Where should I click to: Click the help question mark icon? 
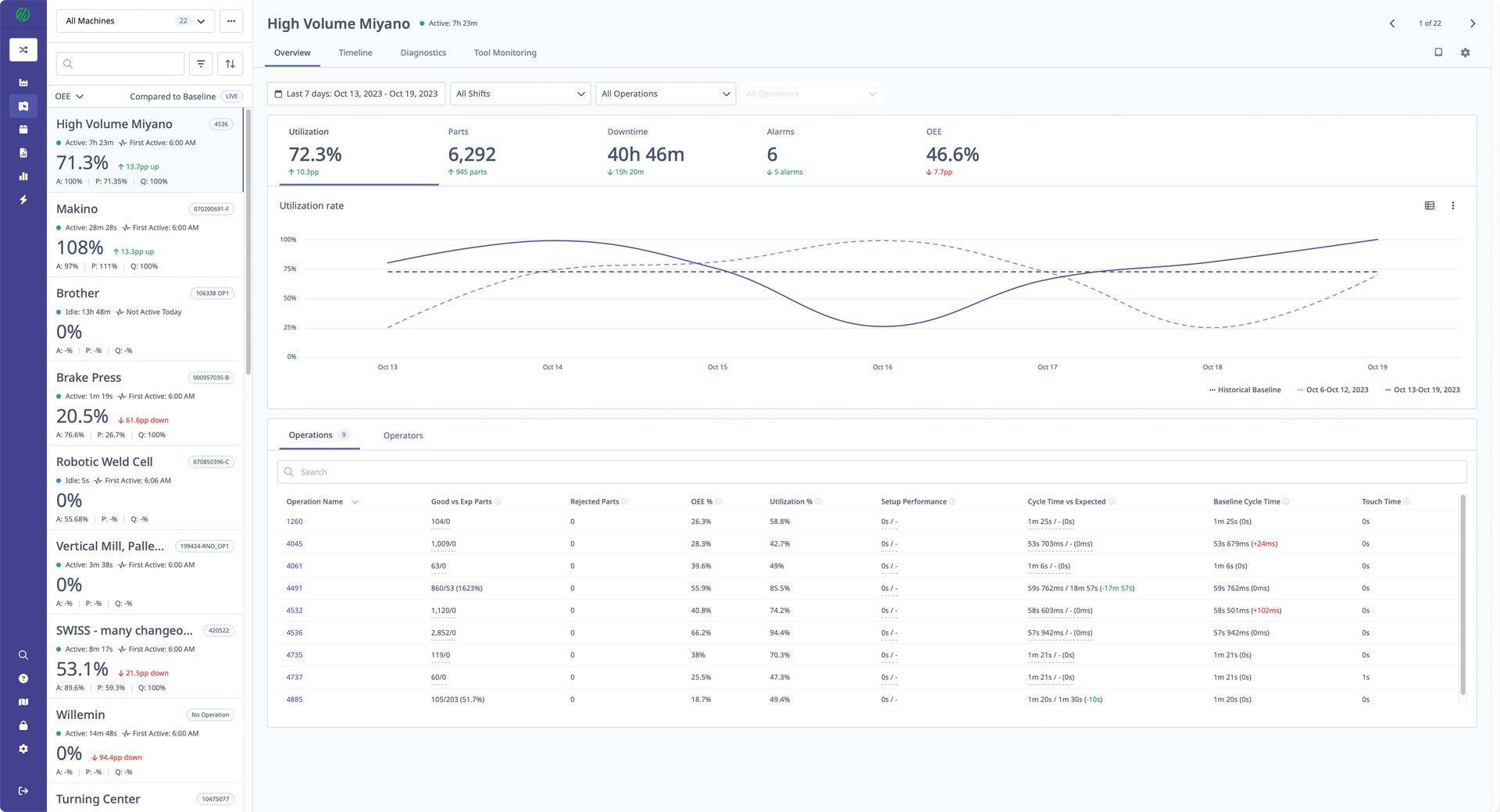(x=23, y=678)
